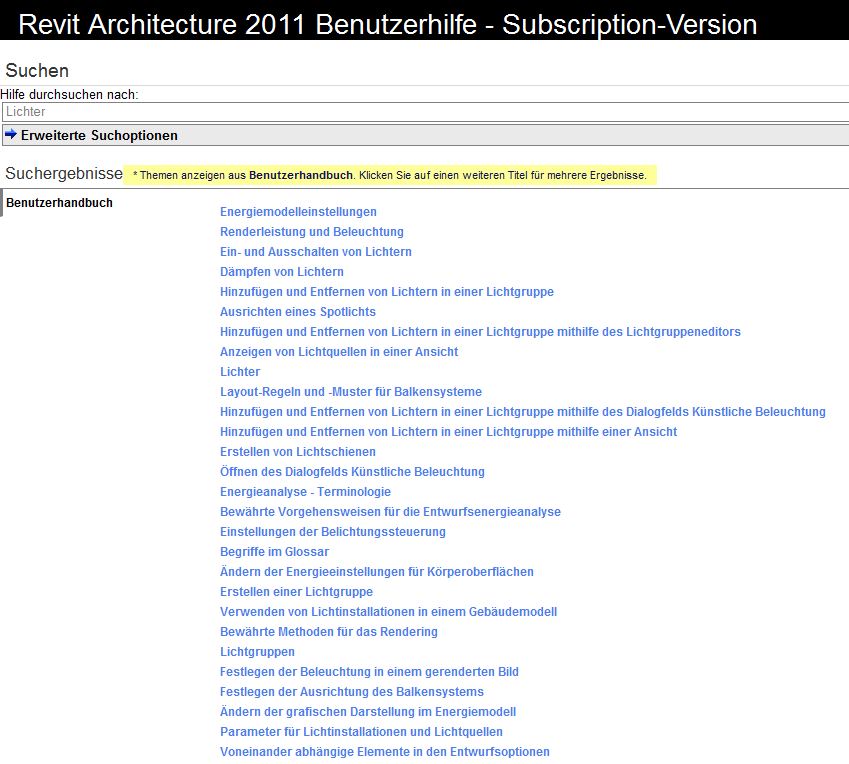This screenshot has height=764, width=849.
Task: Open Hinzufügen und Entfernen von Lichtern in einer Lichtgruppe
Action: 387,292
